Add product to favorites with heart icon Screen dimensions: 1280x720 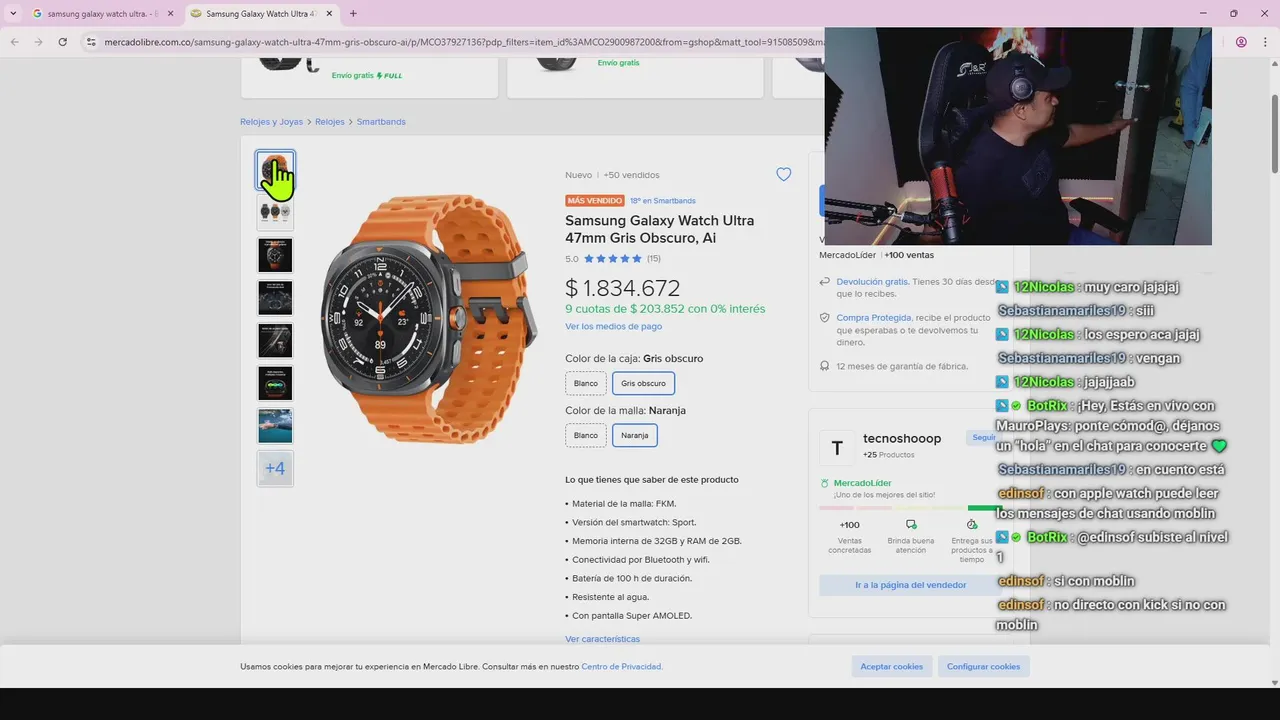coord(784,174)
